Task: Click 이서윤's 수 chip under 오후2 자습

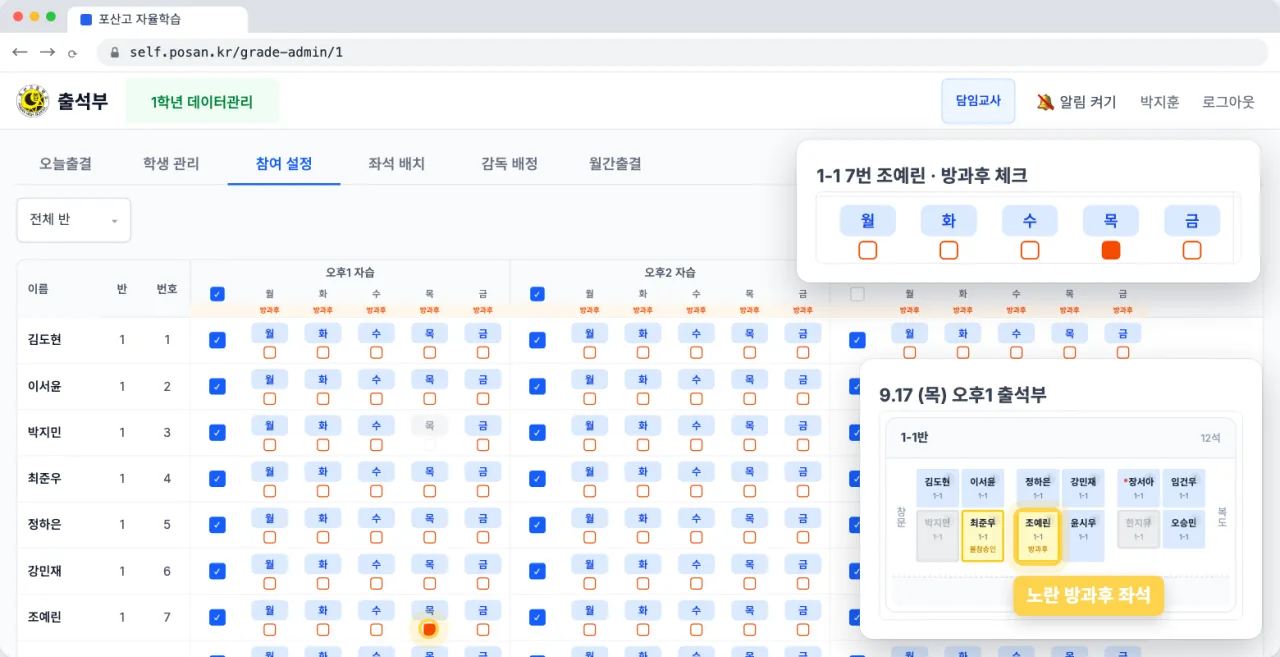Action: coord(696,380)
